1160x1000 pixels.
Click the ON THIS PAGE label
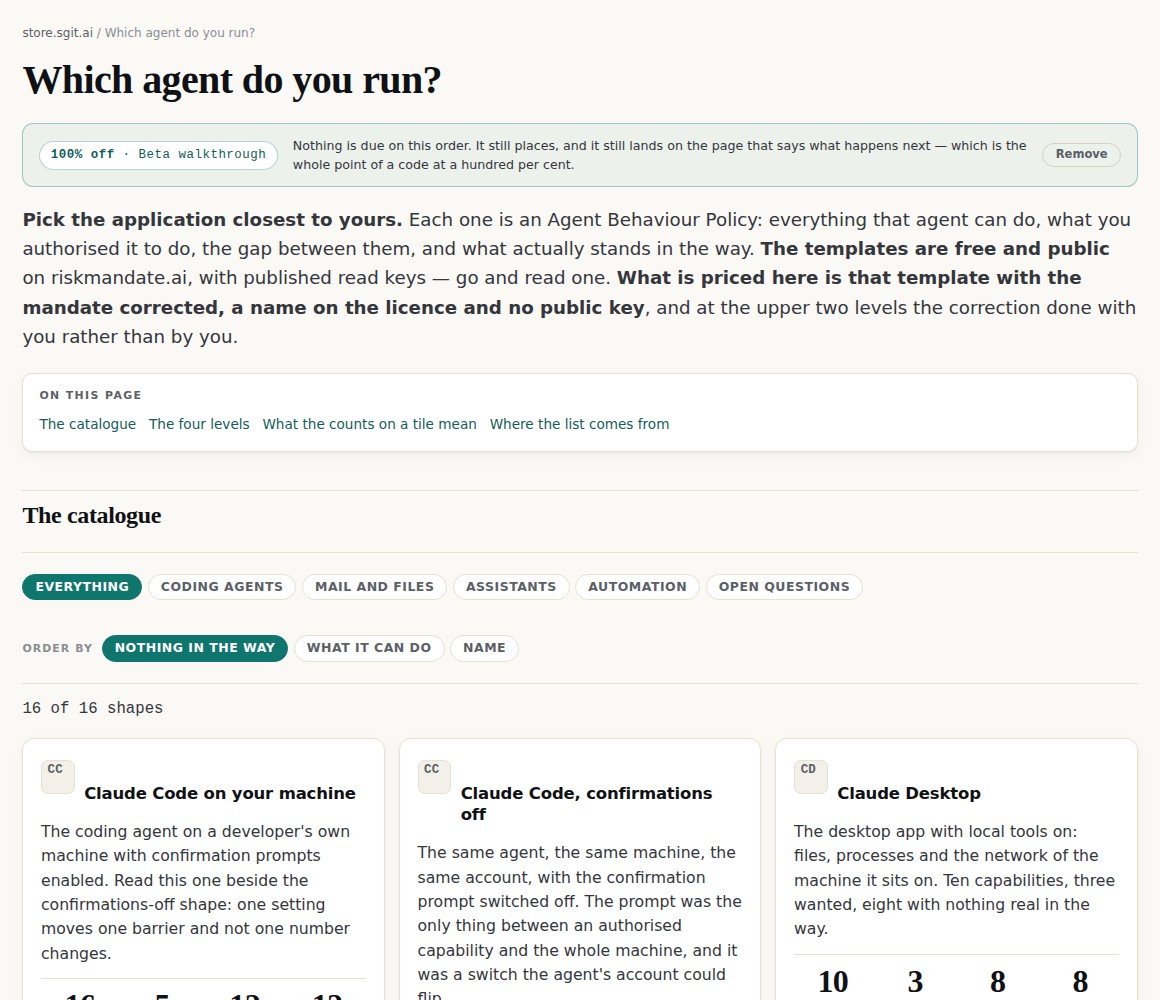coord(90,395)
